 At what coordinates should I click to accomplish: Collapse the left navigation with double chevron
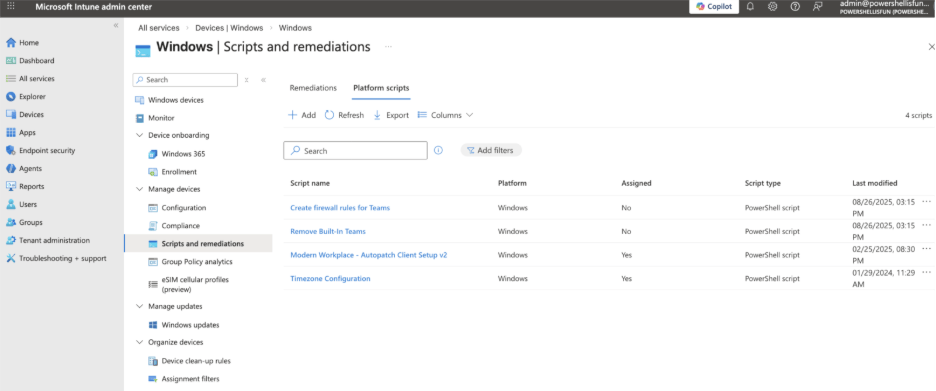click(x=116, y=25)
